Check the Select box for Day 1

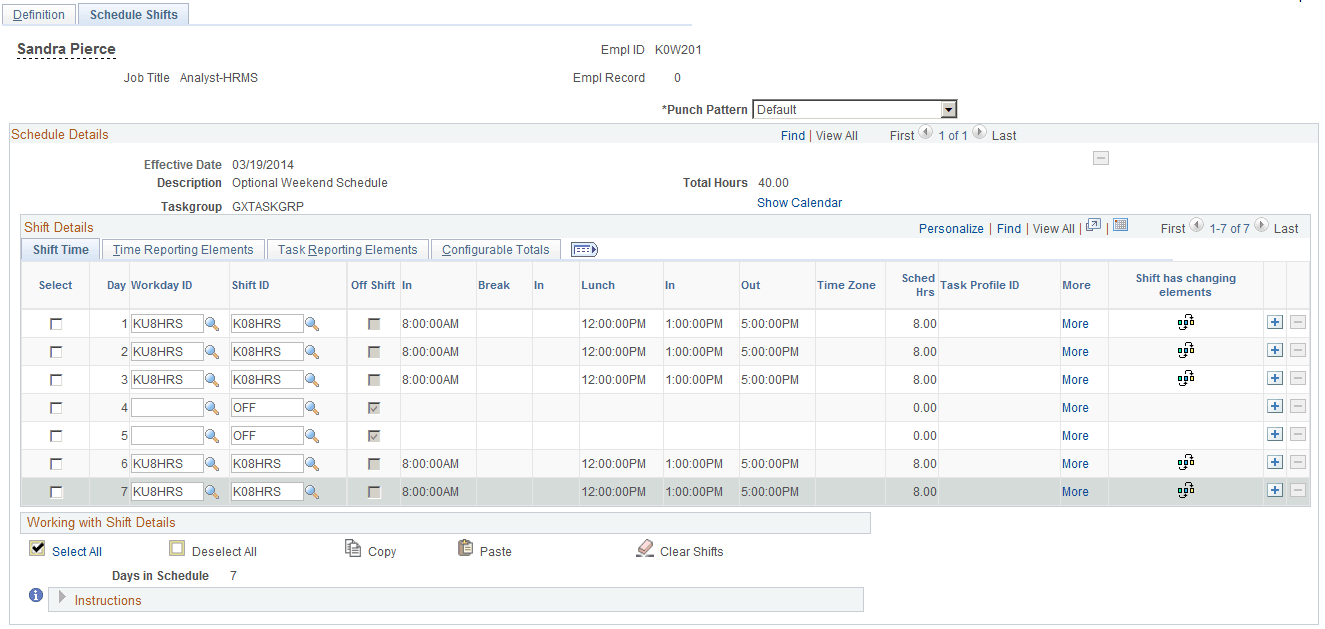click(x=55, y=323)
